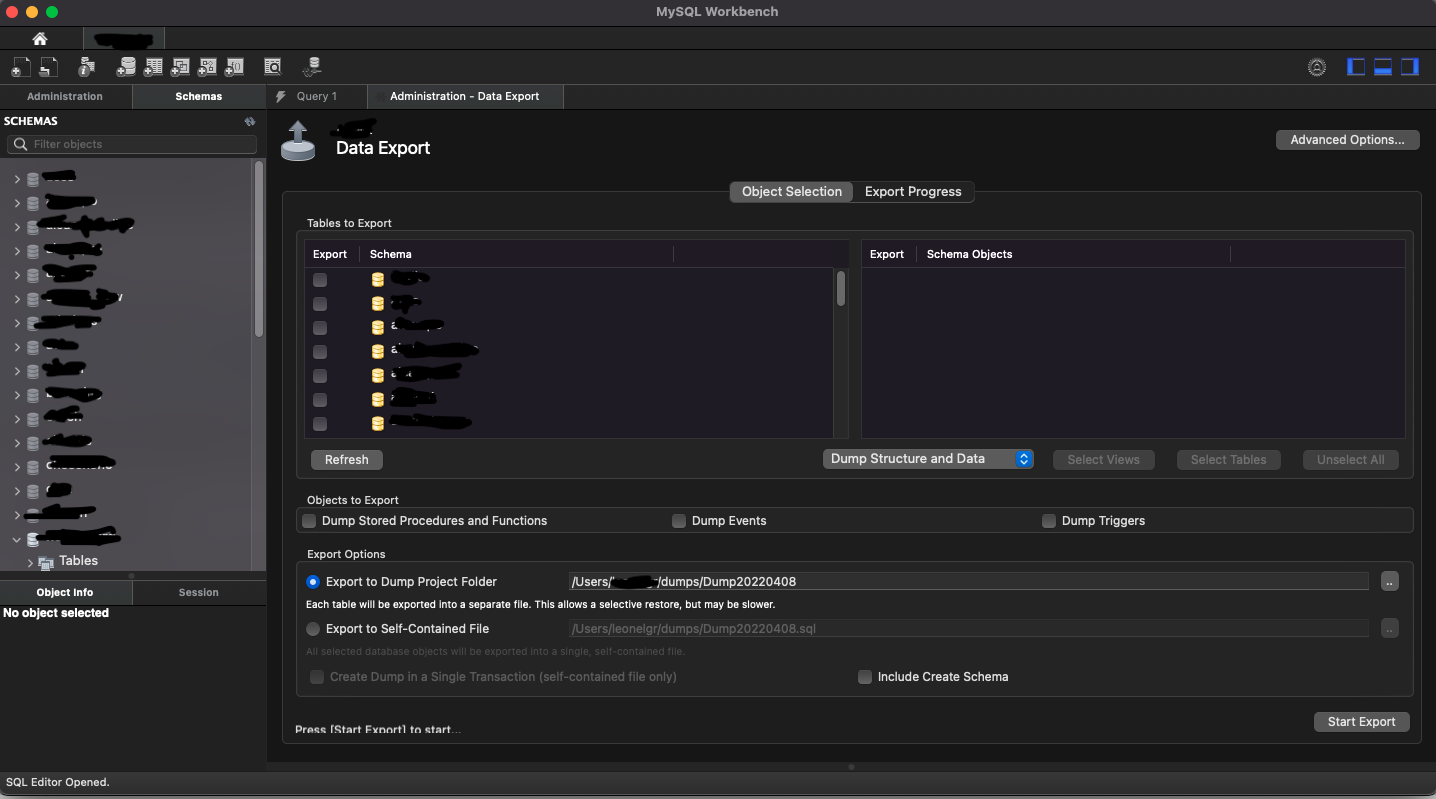The image size is (1436, 799).
Task: Create a new schema icon
Action: point(126,67)
